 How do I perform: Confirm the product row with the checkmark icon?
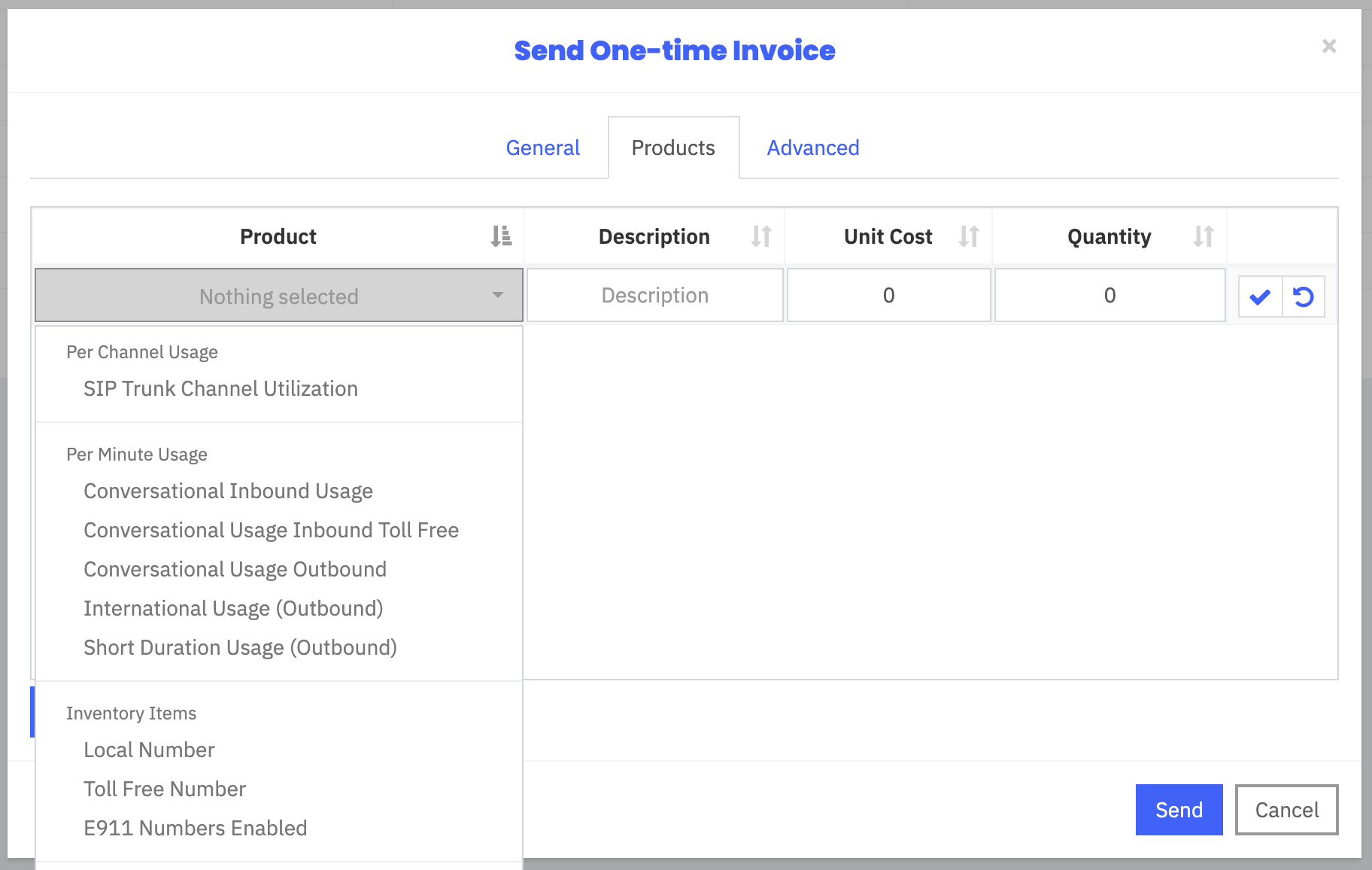click(1260, 297)
